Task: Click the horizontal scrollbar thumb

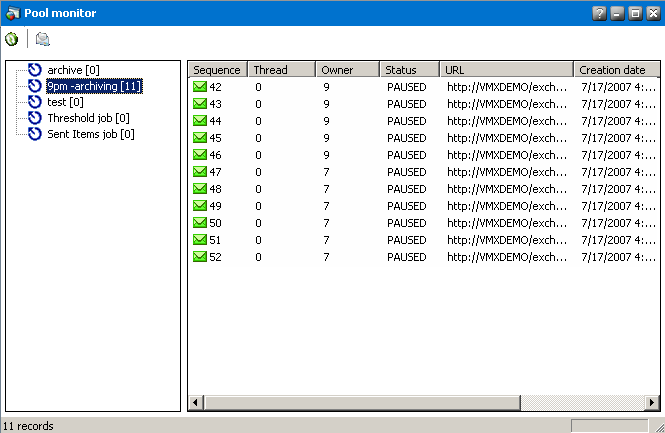Action: click(x=362, y=402)
